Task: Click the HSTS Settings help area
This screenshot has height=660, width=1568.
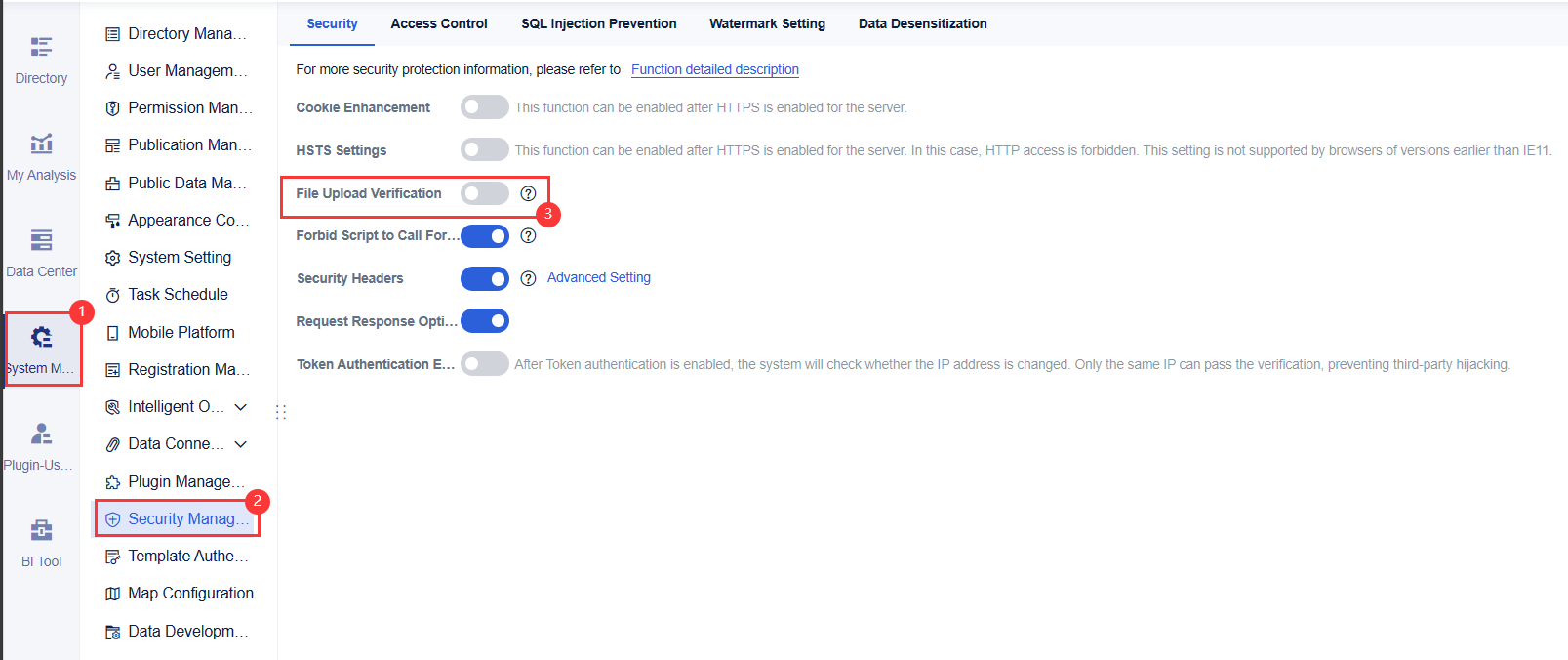Action: pyautogui.click(x=484, y=149)
